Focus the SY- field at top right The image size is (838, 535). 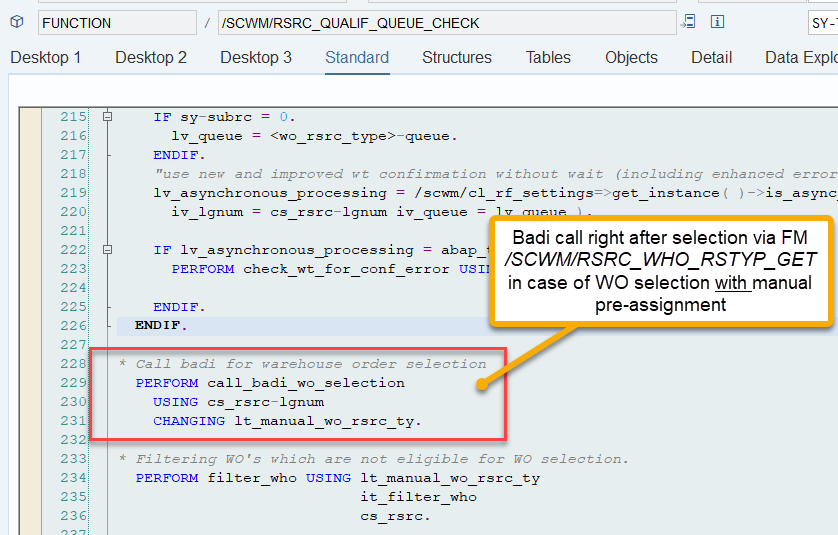tap(823, 23)
